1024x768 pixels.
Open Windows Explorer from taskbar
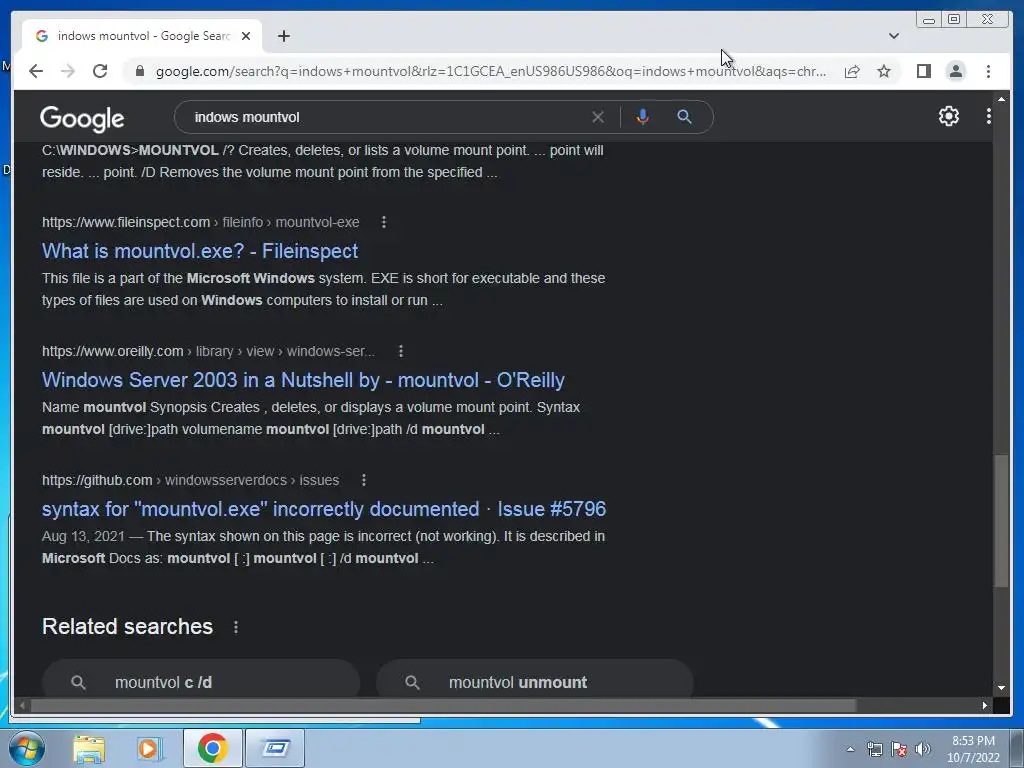[x=89, y=748]
